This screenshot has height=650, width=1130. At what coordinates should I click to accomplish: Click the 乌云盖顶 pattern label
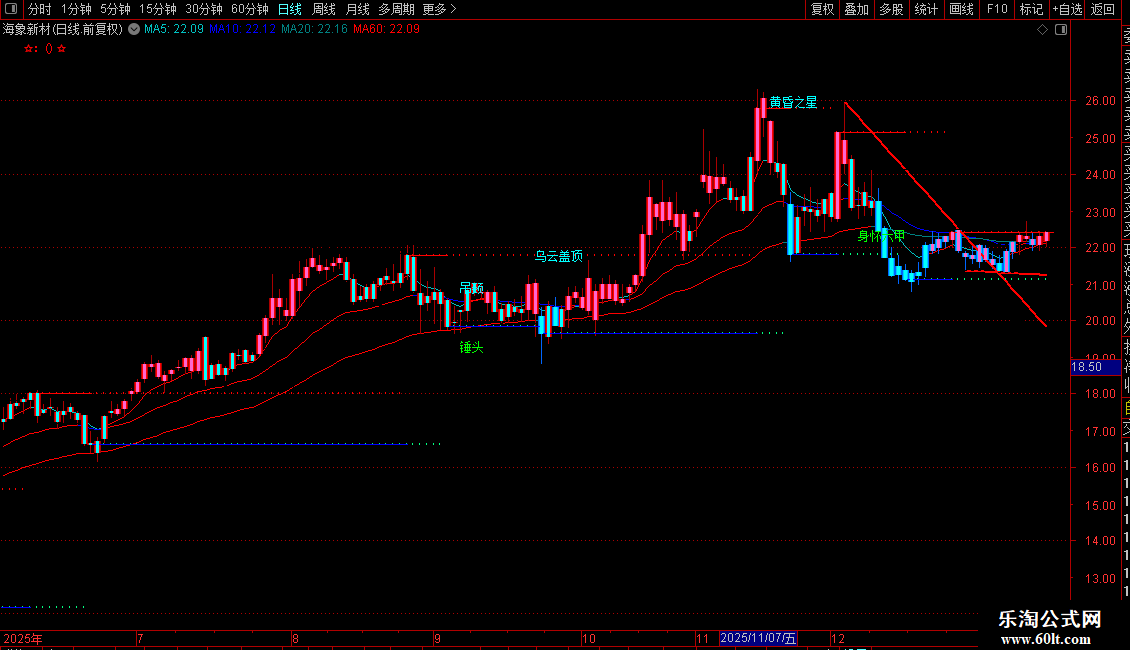[559, 256]
